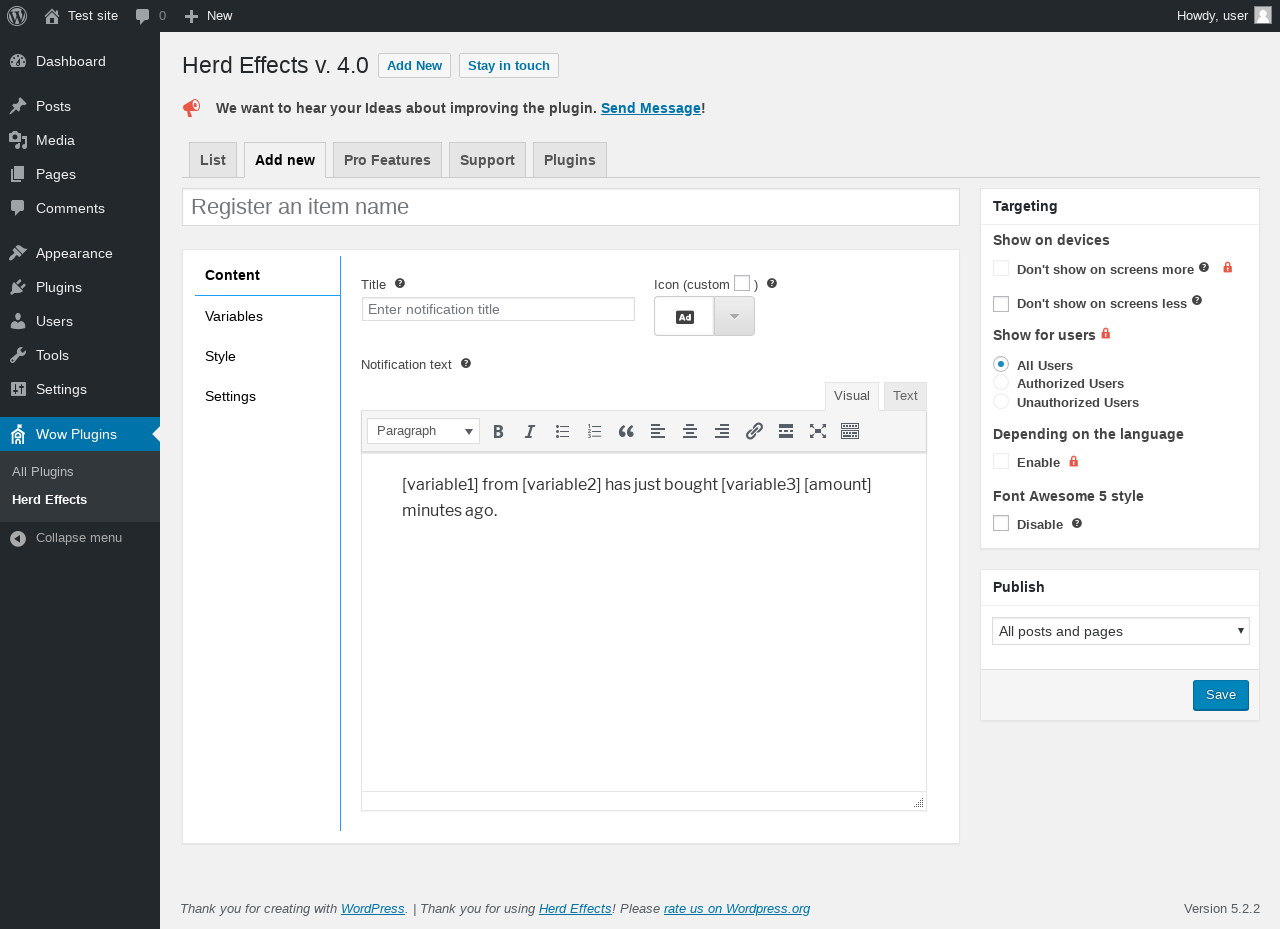Select the Settings section tab in the editor panel

[x=267, y=396]
